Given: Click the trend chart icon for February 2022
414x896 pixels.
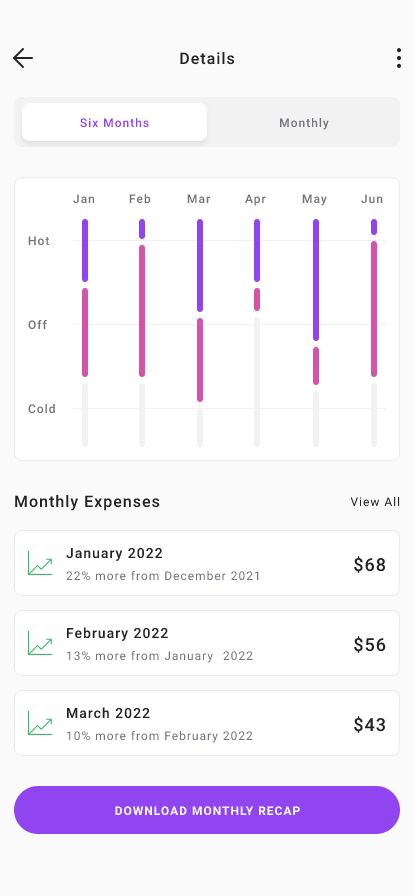Looking at the screenshot, I should click(40, 643).
